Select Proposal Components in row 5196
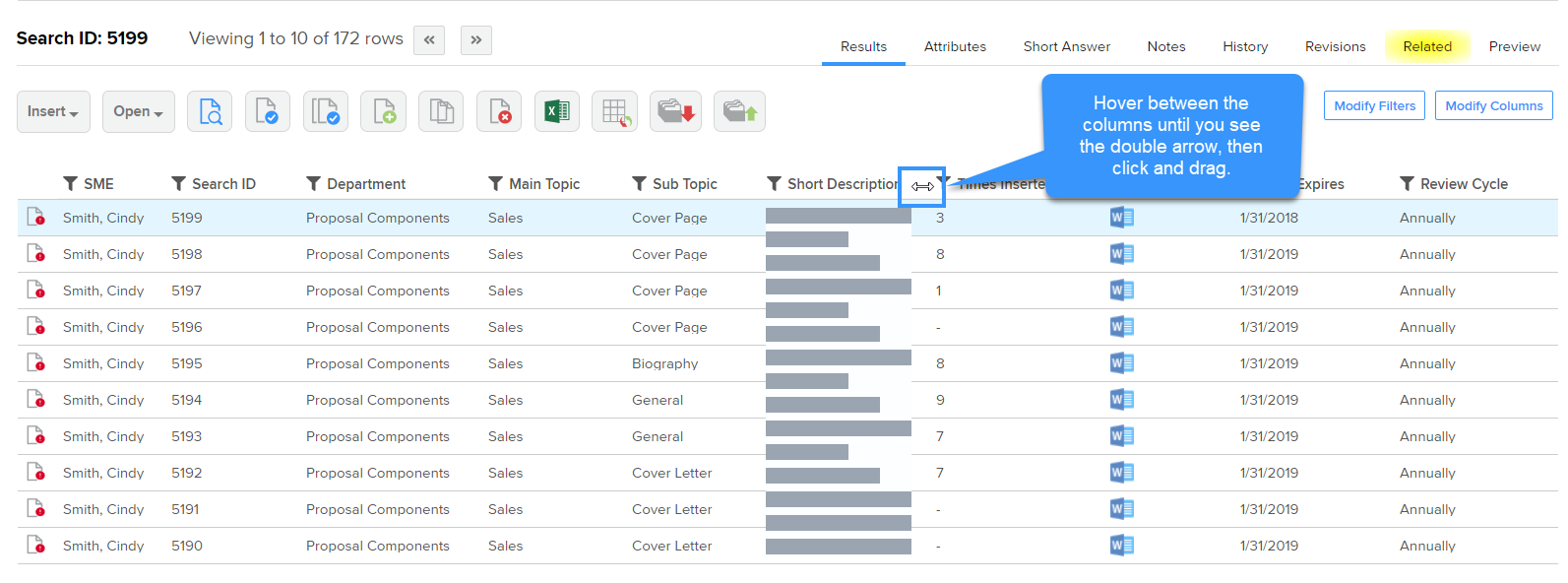 point(378,327)
